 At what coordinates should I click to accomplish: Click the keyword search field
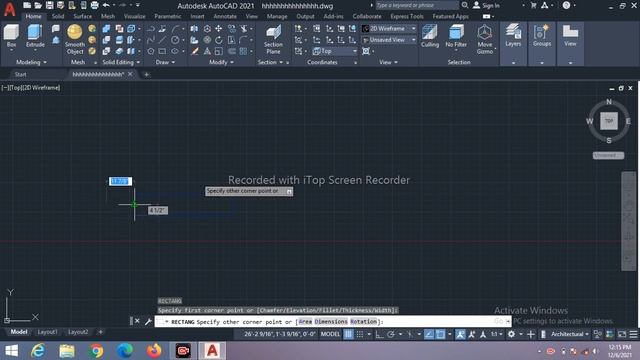[417, 5]
